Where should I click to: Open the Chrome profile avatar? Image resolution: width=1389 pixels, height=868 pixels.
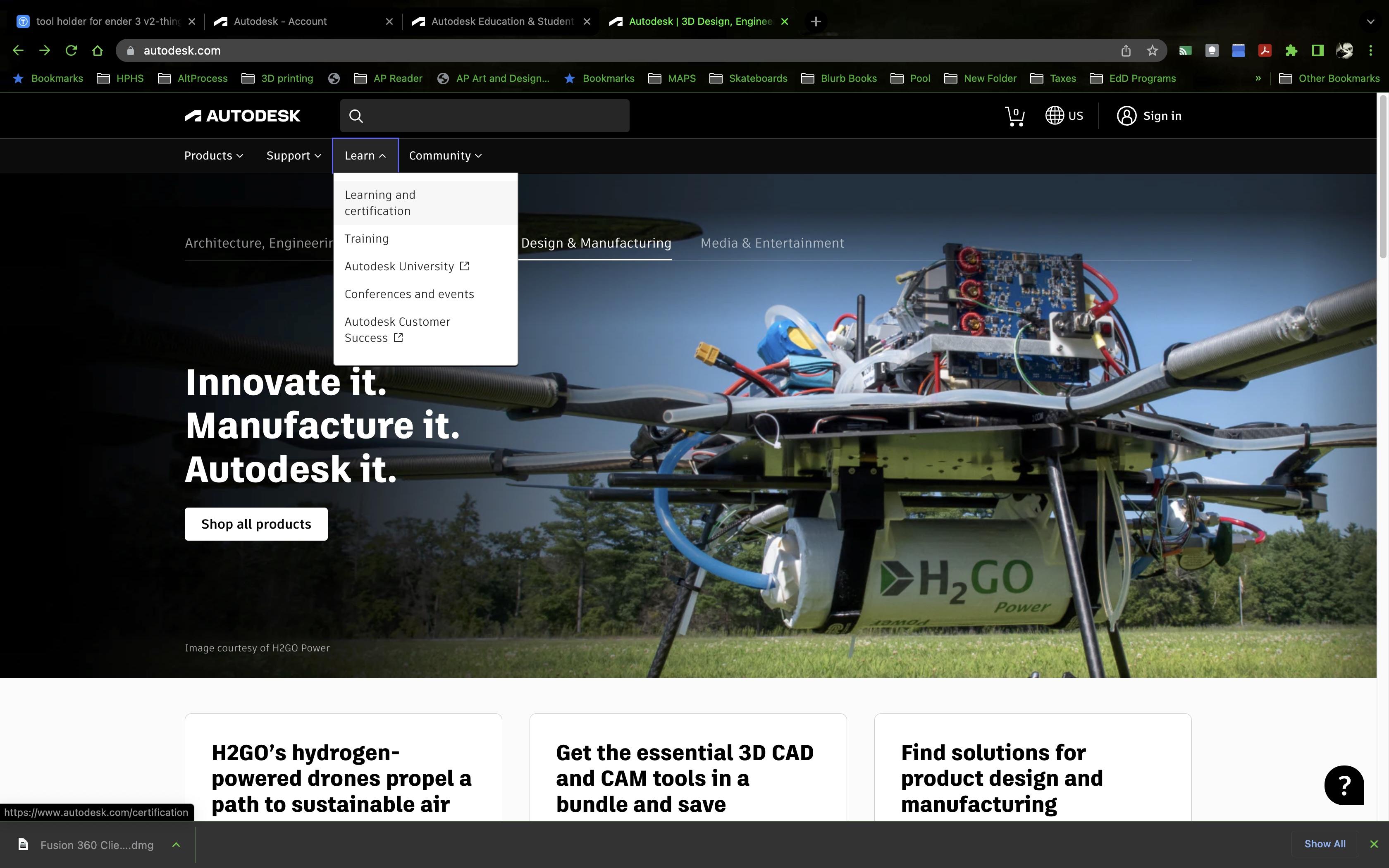coord(1344,50)
